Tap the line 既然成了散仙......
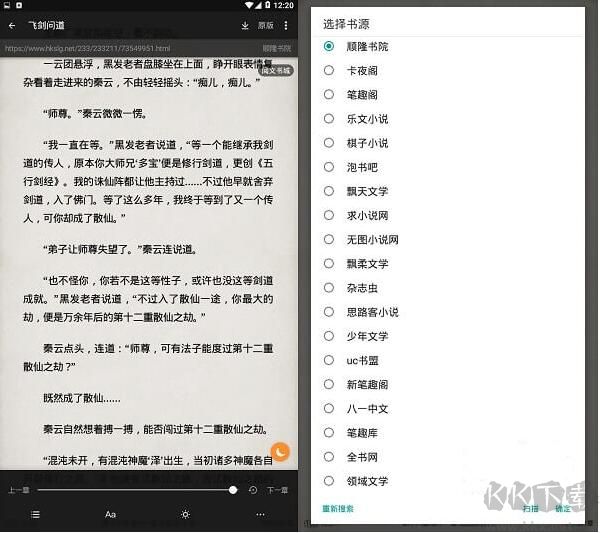The height and width of the screenshot is (533, 600). (x=82, y=398)
